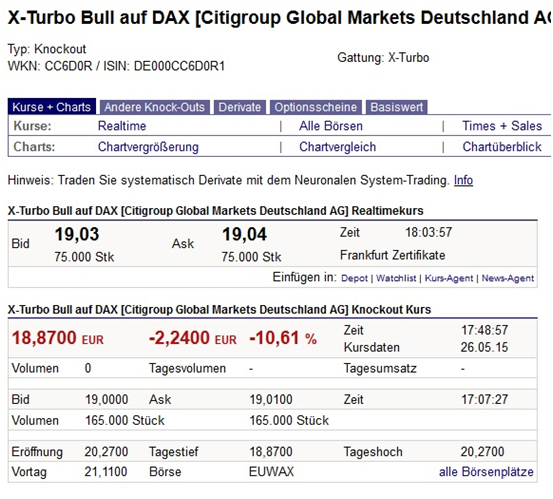Click the realtime time 18:03:57
This screenshot has height=499, width=553.
point(429,232)
